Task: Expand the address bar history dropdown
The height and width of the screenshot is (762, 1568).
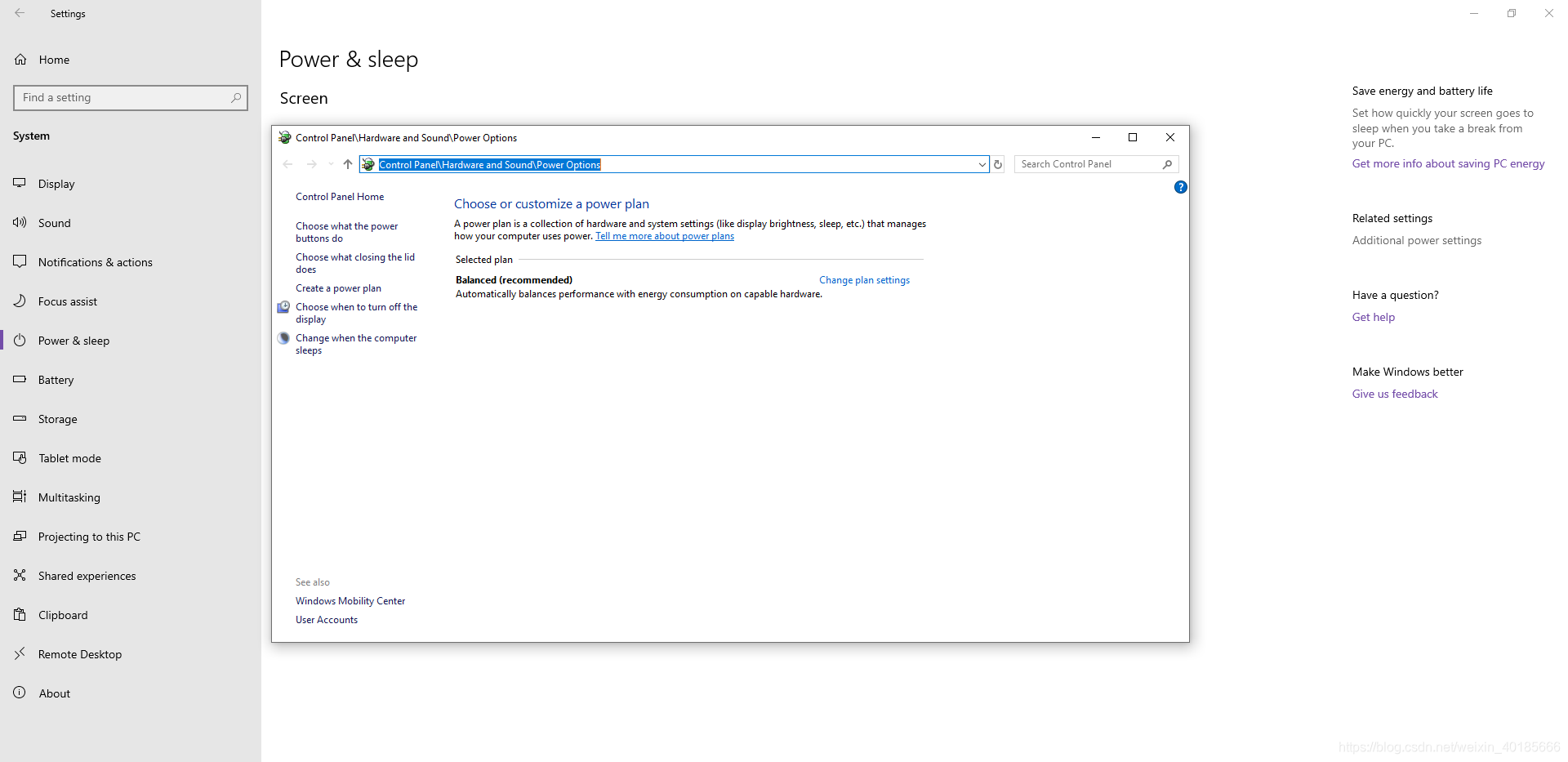Action: 982,164
